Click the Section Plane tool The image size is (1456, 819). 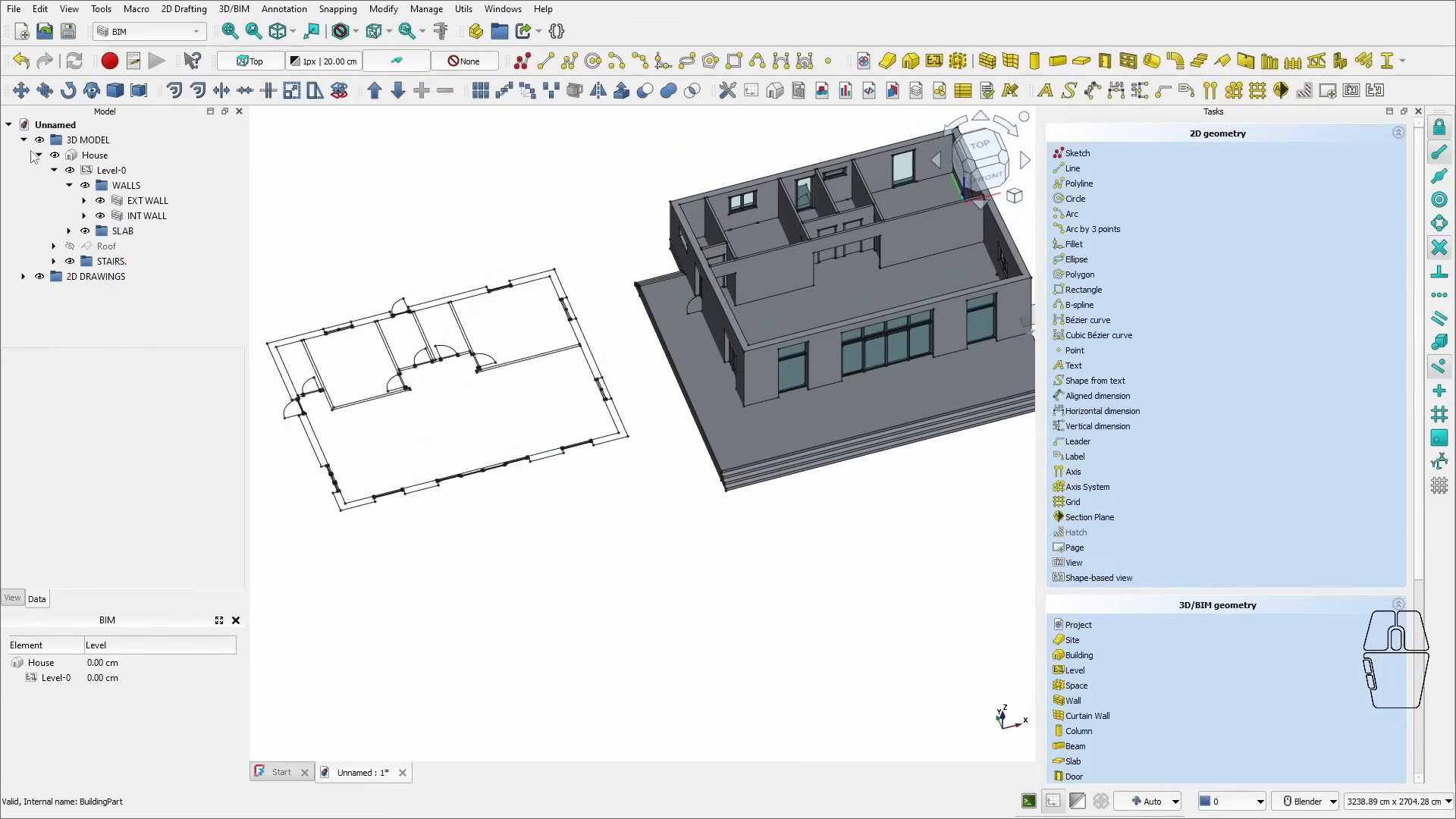pyautogui.click(x=1089, y=517)
